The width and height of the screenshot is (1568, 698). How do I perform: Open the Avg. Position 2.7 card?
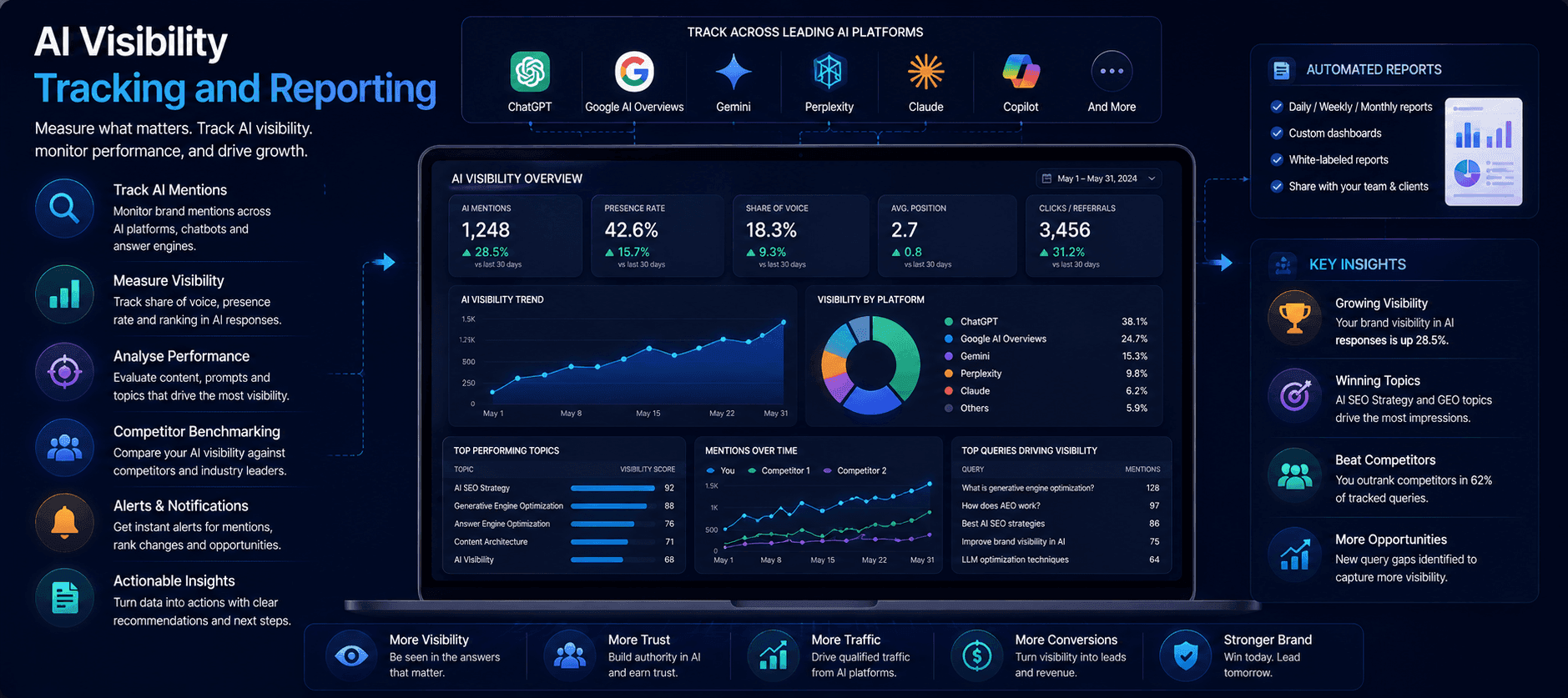pos(947,236)
